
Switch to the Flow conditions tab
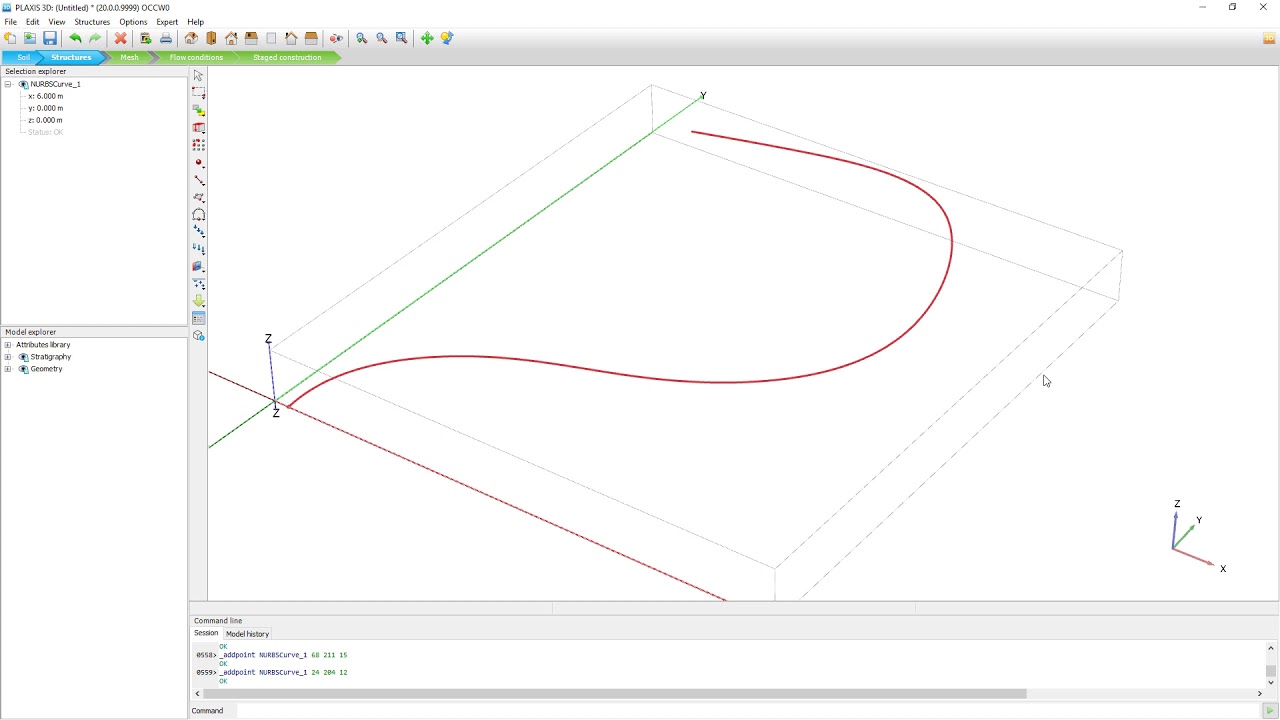click(196, 57)
